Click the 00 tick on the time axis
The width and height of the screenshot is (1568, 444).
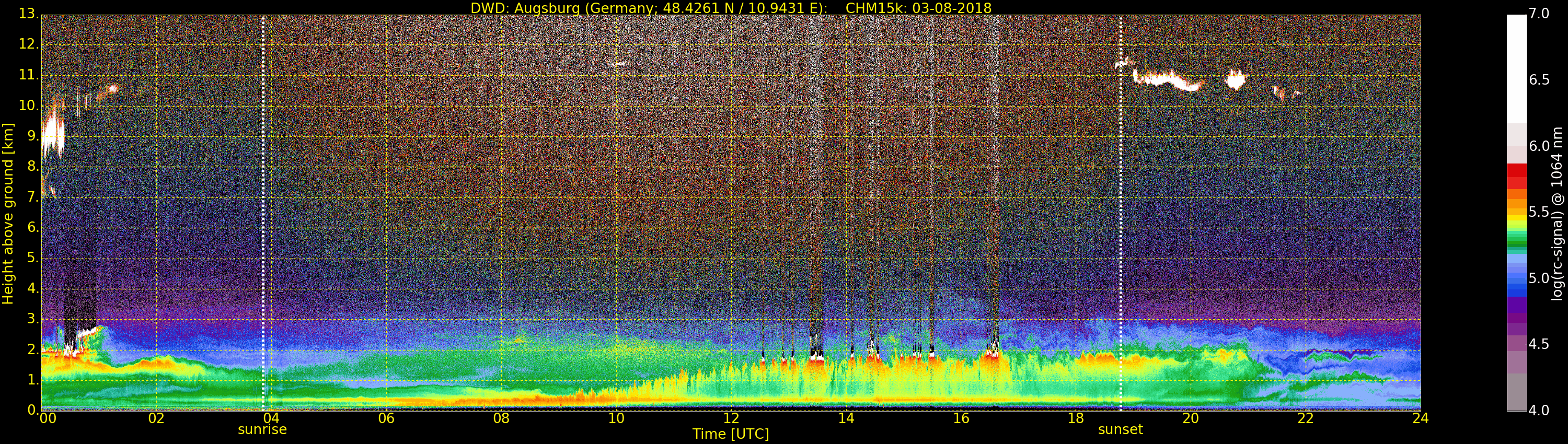[x=48, y=418]
